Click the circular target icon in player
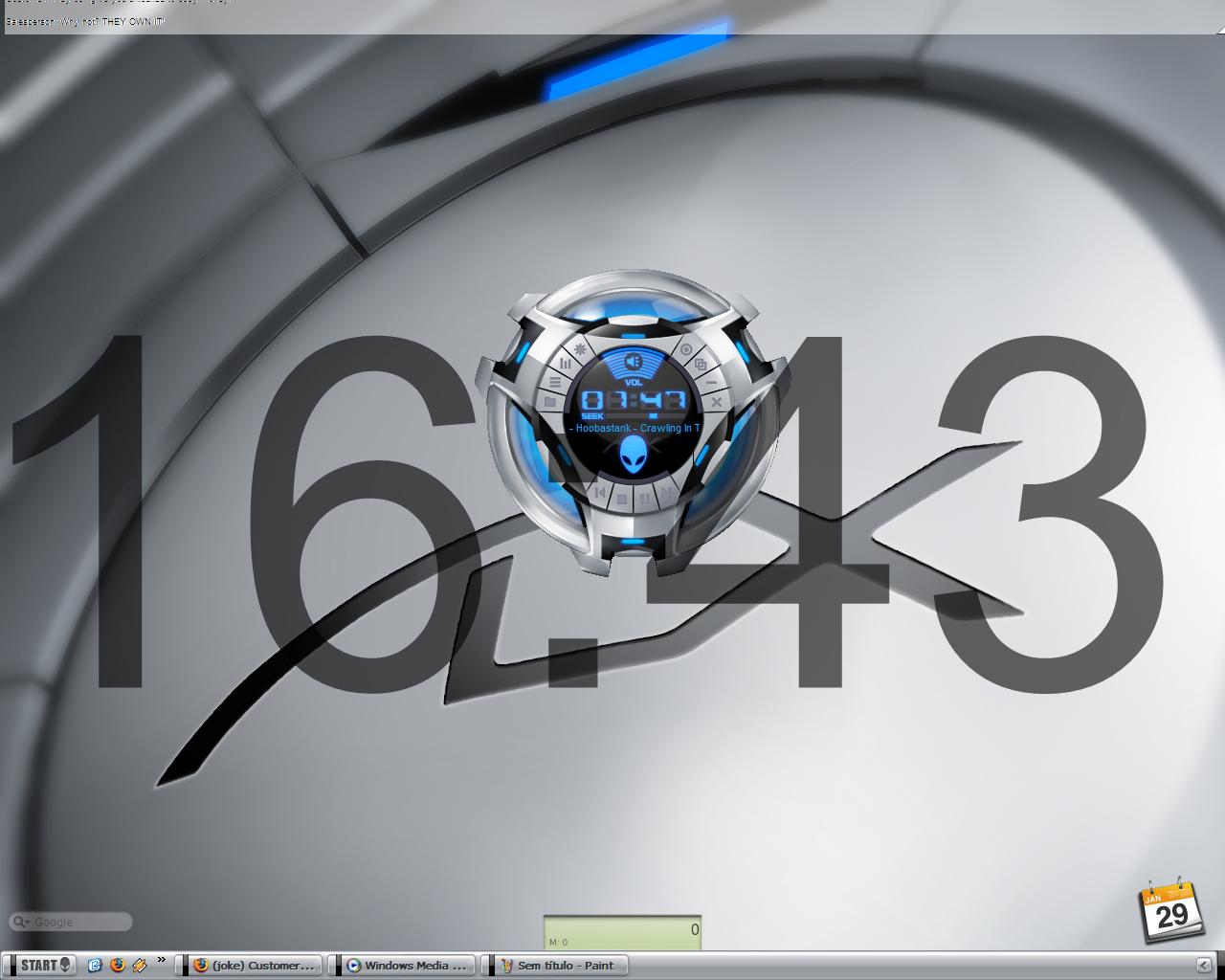This screenshot has height=980, width=1225. [686, 349]
